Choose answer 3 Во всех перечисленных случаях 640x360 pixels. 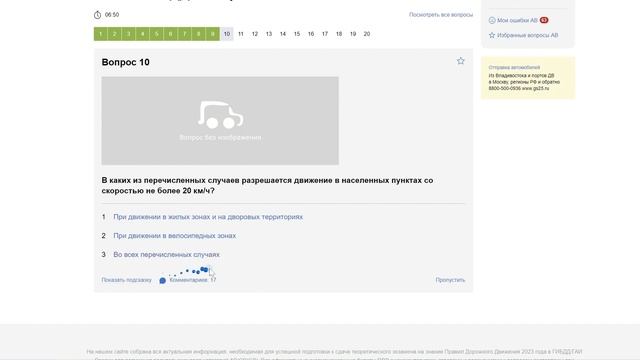tap(167, 254)
